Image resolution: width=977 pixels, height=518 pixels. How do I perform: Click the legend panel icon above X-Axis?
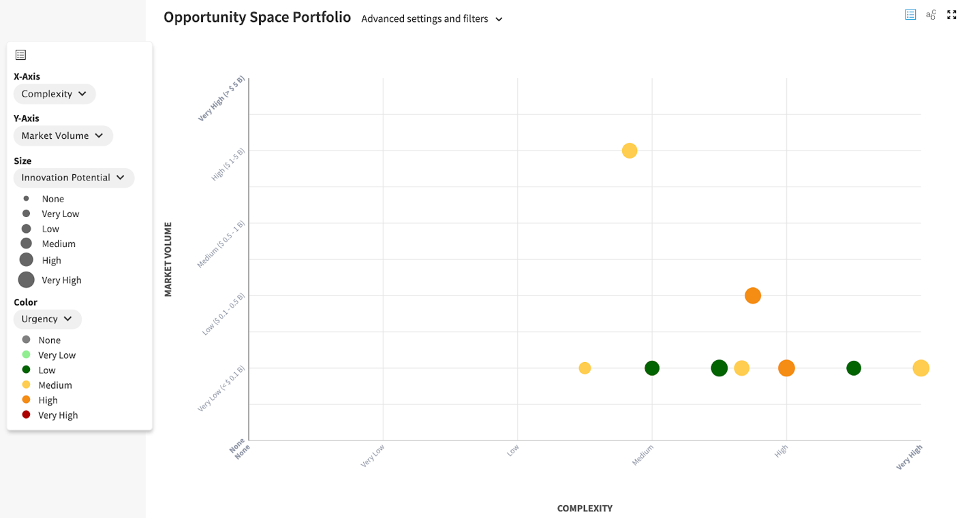click(21, 55)
